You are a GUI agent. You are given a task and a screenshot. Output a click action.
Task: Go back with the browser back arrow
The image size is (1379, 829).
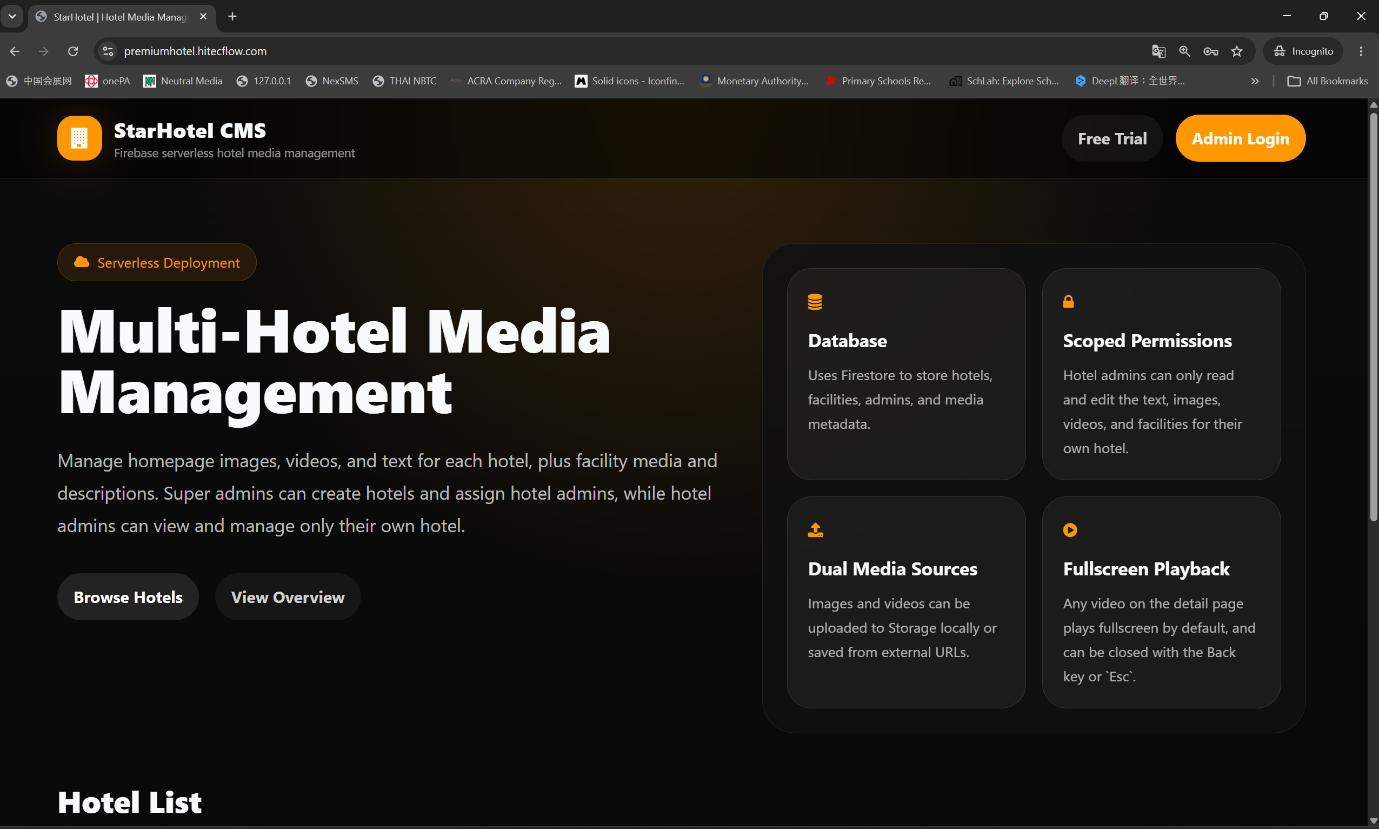tap(15, 51)
